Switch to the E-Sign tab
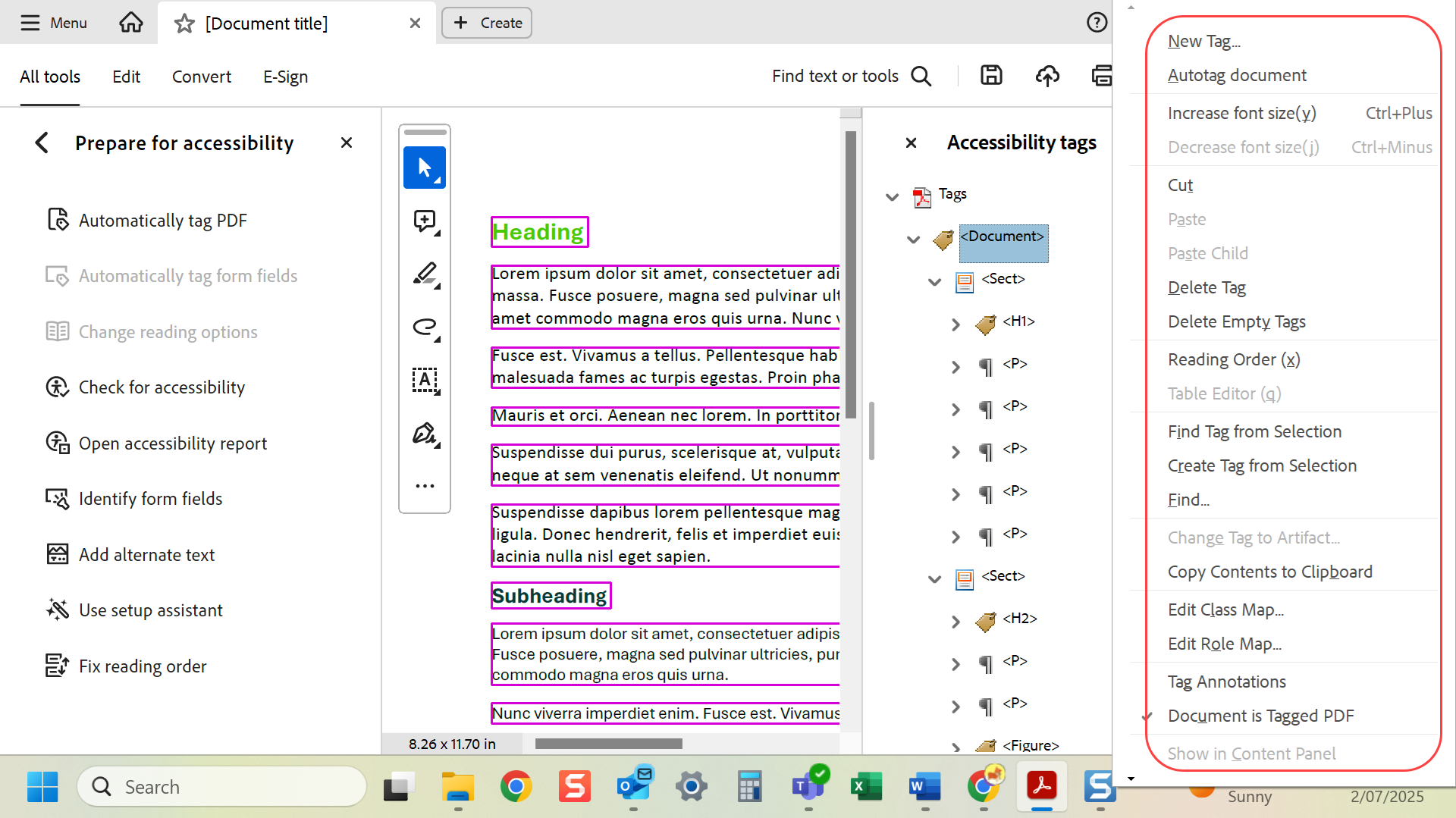The image size is (1456, 818). click(x=286, y=77)
